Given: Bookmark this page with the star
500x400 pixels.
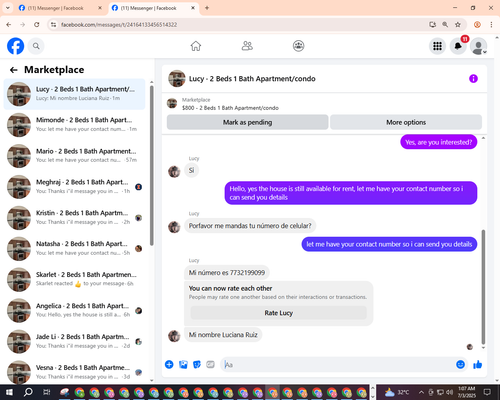Looking at the screenshot, I should point(458,25).
